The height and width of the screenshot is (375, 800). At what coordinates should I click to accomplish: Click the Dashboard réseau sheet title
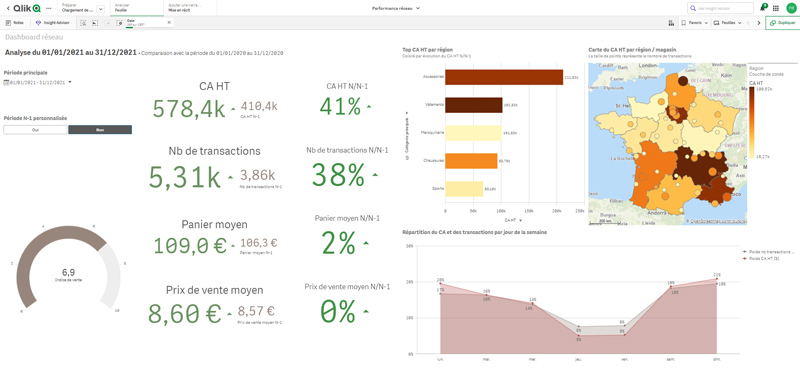[x=34, y=37]
